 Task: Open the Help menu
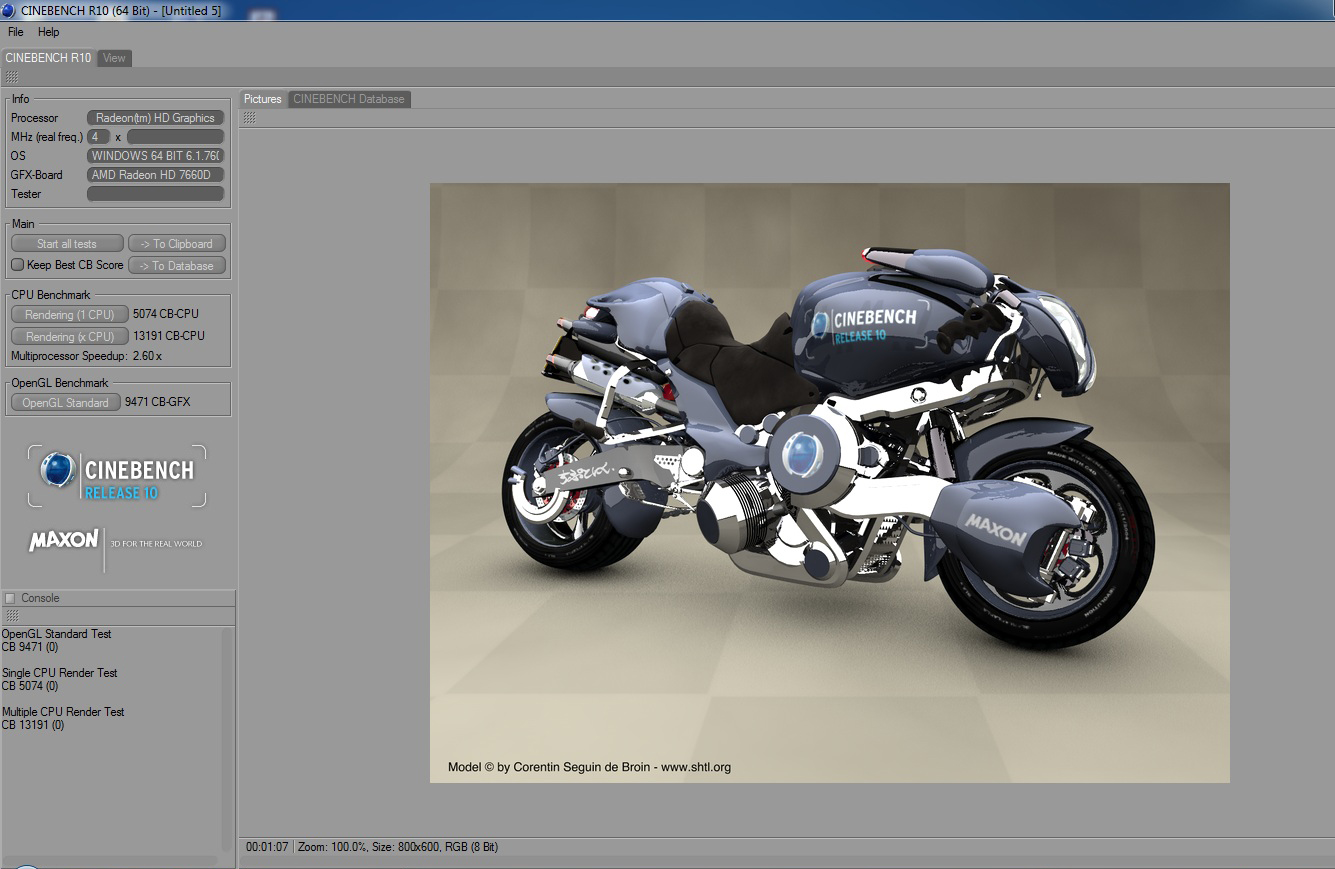pyautogui.click(x=49, y=32)
